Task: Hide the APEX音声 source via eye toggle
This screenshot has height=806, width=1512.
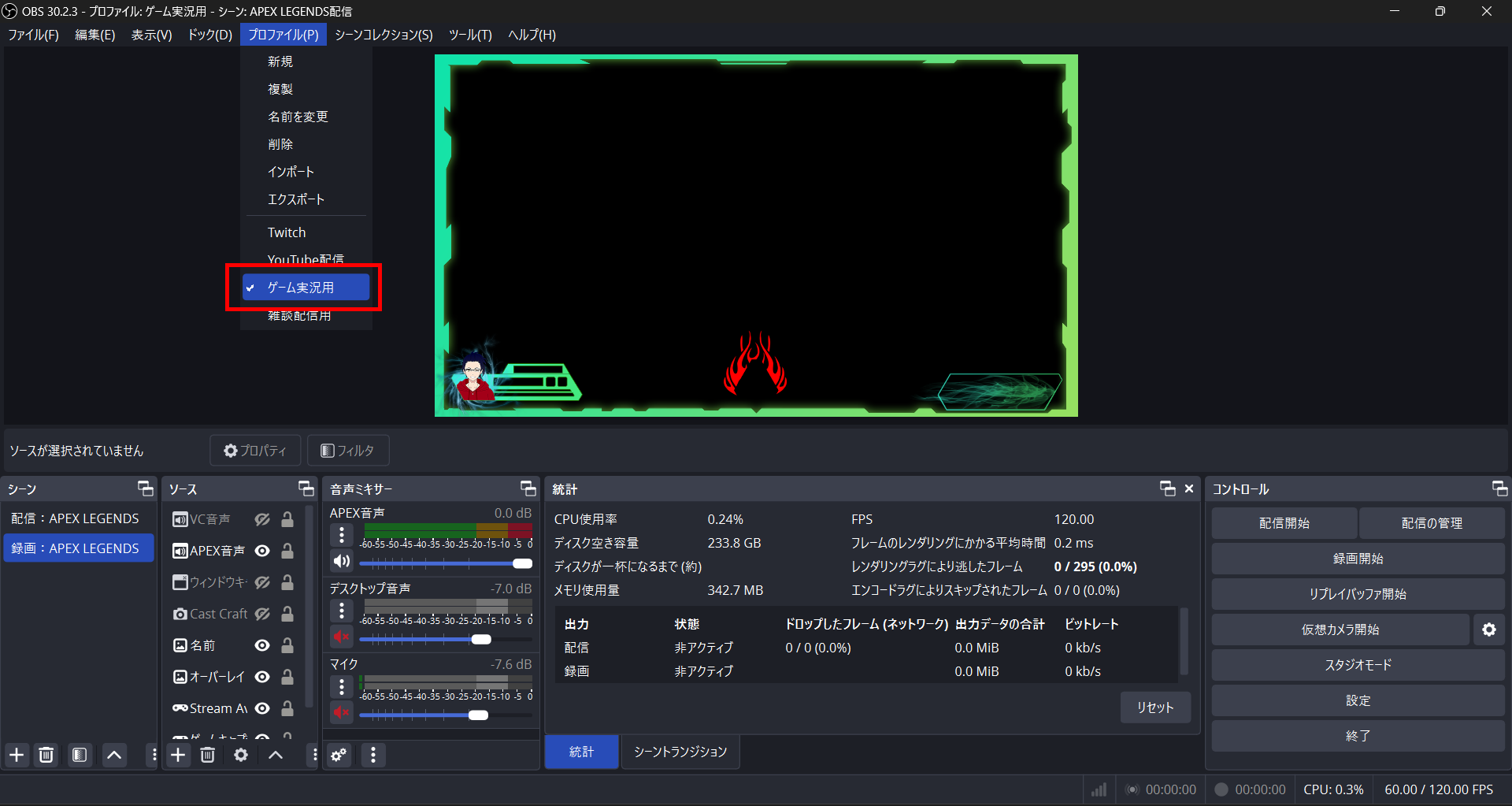Action: (x=262, y=551)
